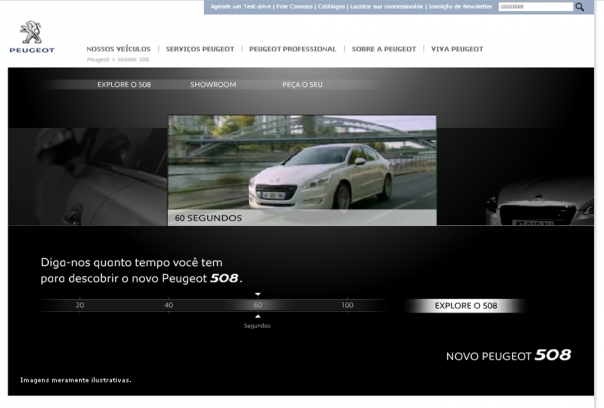This screenshot has height=408, width=604.
Task: Open Nossos Veículos menu
Action: pyautogui.click(x=118, y=49)
